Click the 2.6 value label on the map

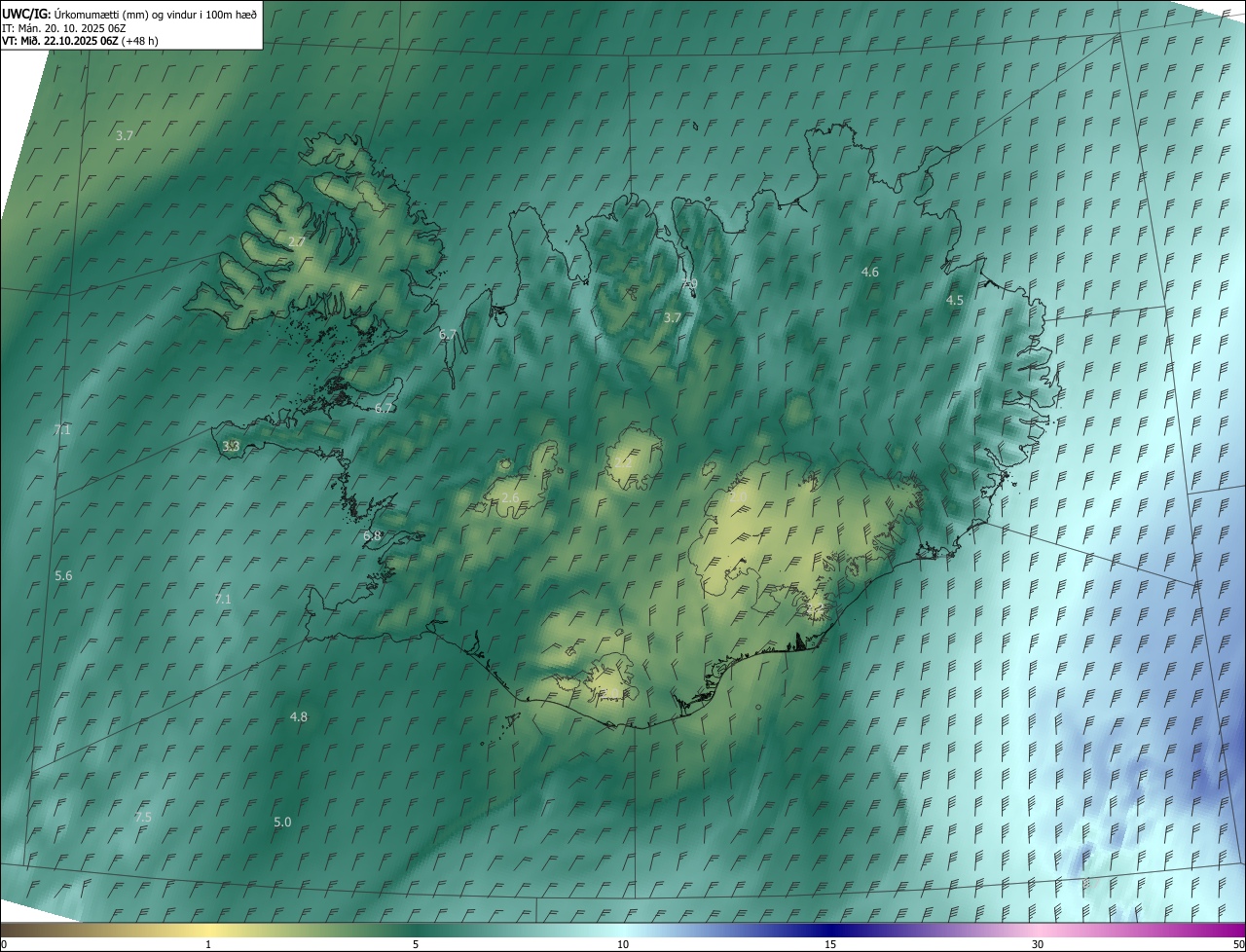tap(510, 498)
